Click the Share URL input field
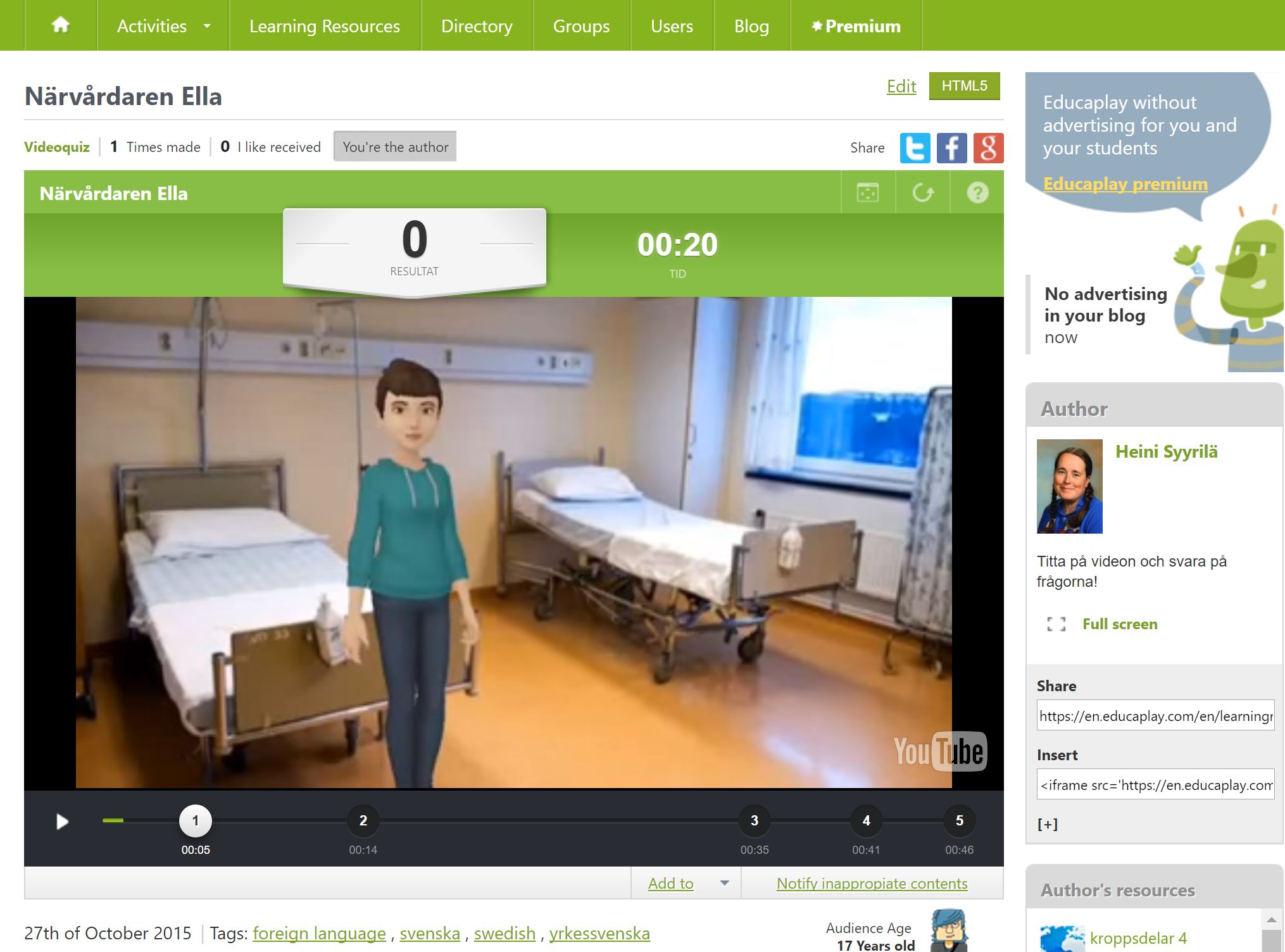 point(1155,716)
